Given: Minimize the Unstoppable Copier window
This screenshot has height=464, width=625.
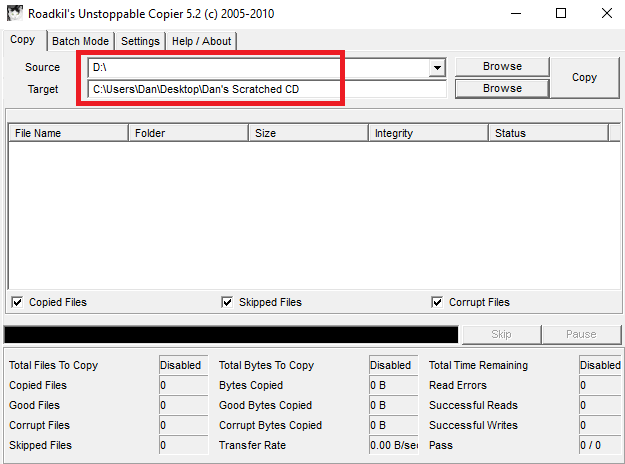Looking at the screenshot, I should 516,14.
